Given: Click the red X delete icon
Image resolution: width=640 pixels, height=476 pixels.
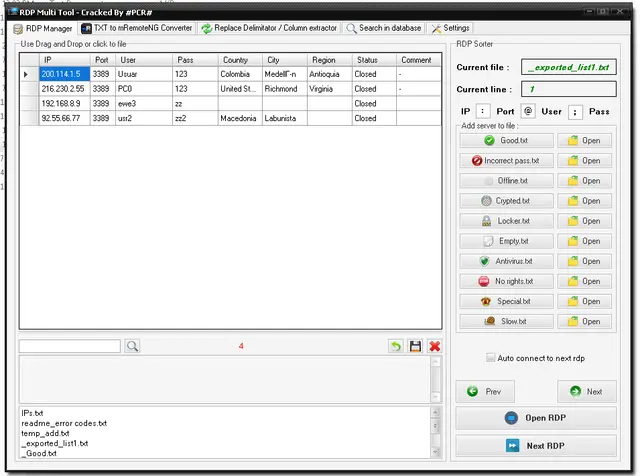Looking at the screenshot, I should coord(435,346).
